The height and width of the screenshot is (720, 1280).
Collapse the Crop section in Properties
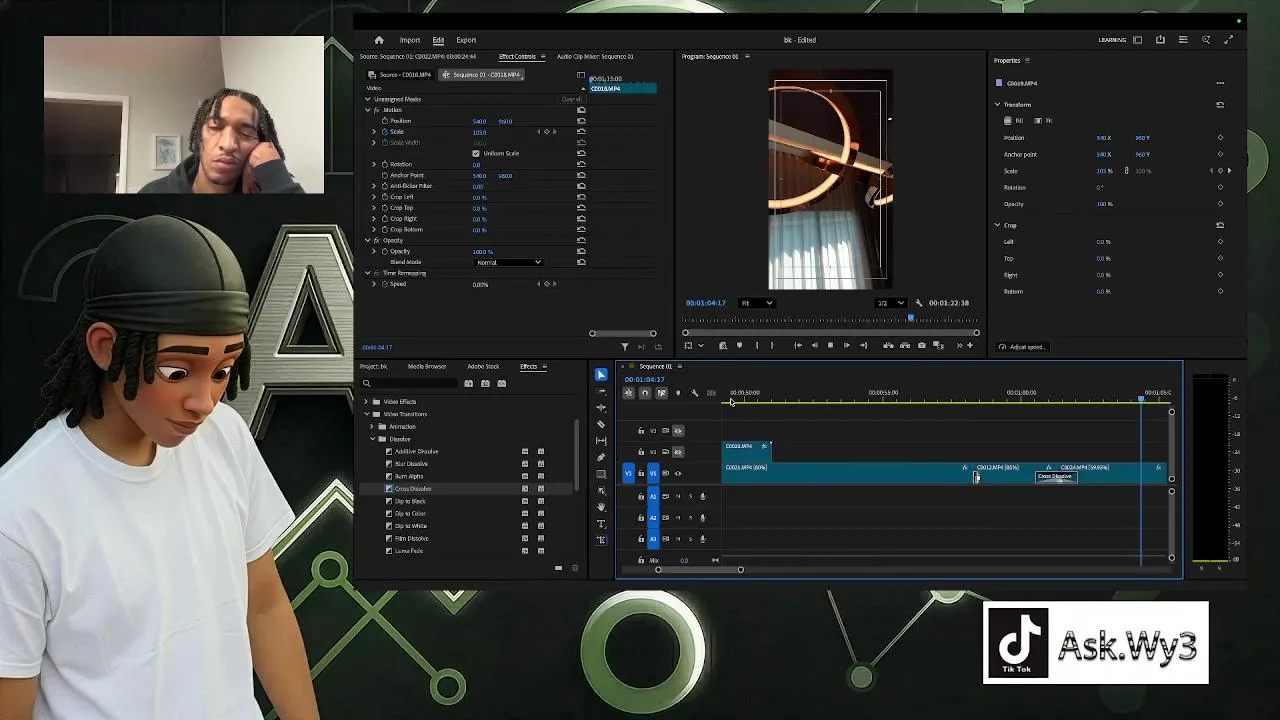(997, 225)
